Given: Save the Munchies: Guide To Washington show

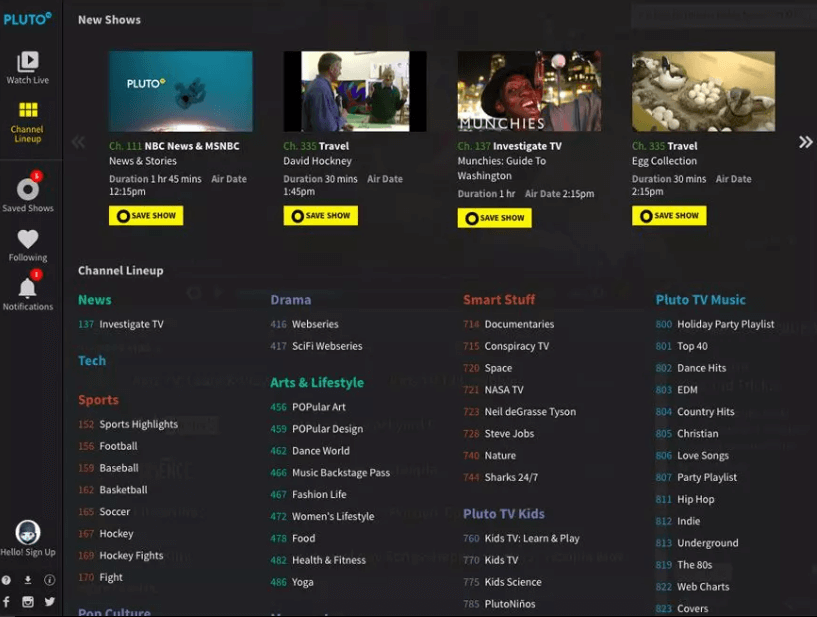Looking at the screenshot, I should click(494, 218).
